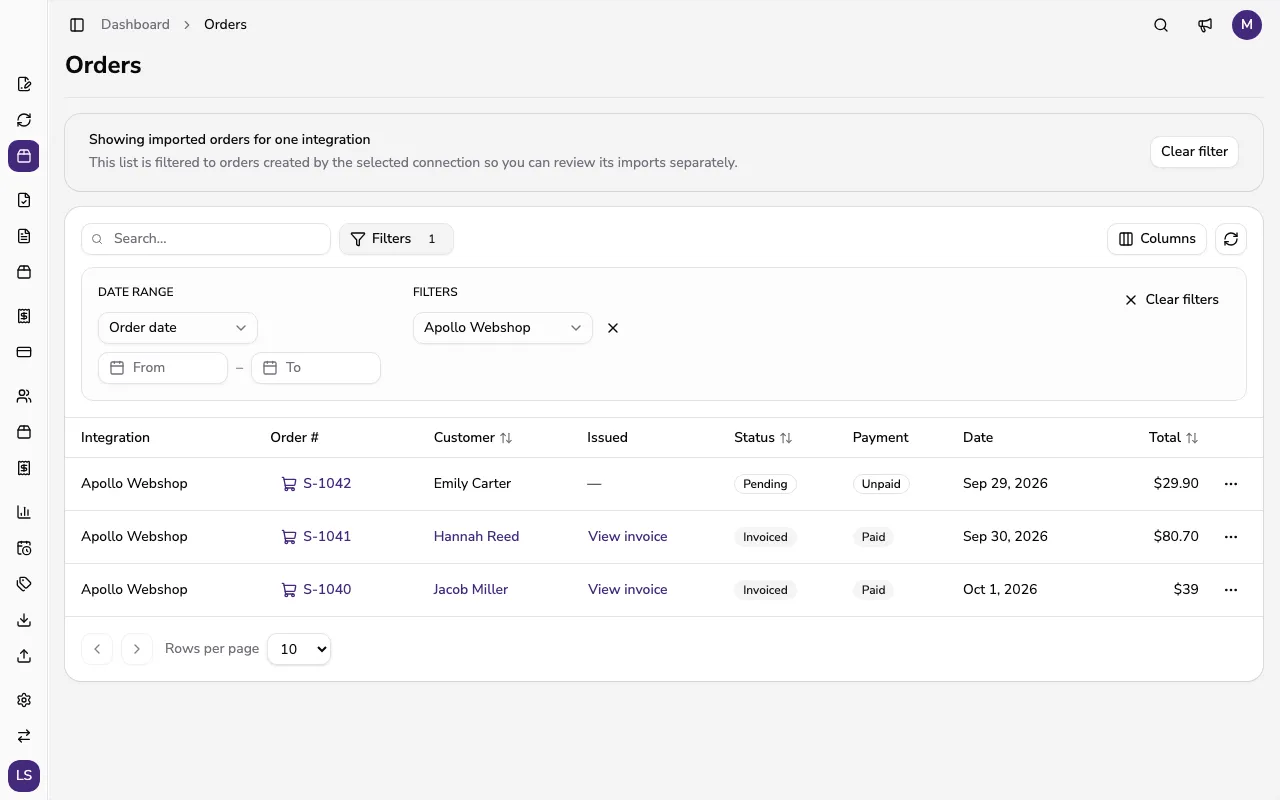Open the text document sidebar icon
1280x800 pixels.
click(24, 236)
